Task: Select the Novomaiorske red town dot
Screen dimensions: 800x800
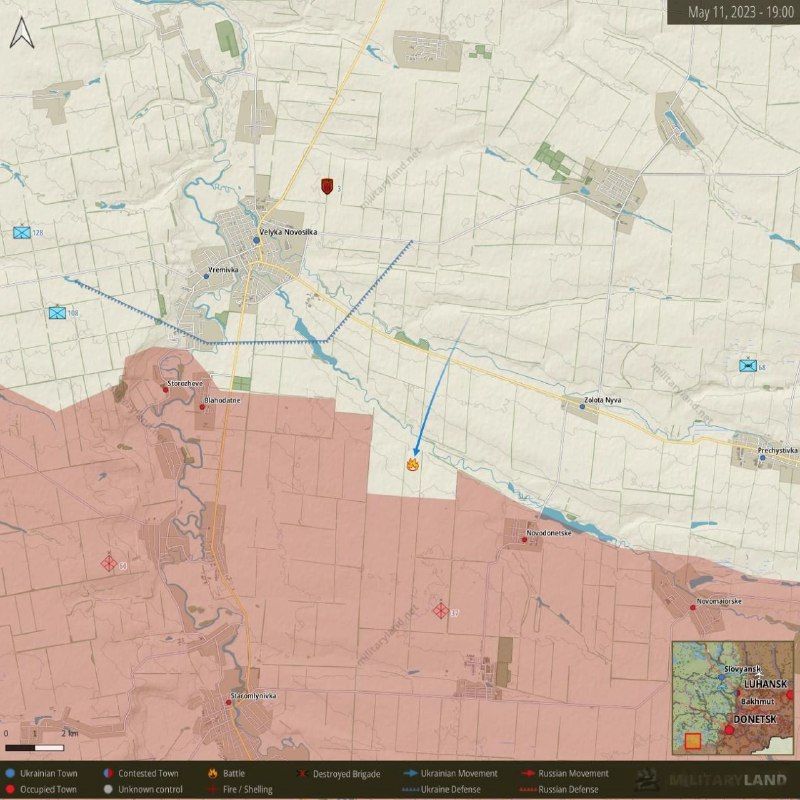Action: pyautogui.click(x=693, y=608)
